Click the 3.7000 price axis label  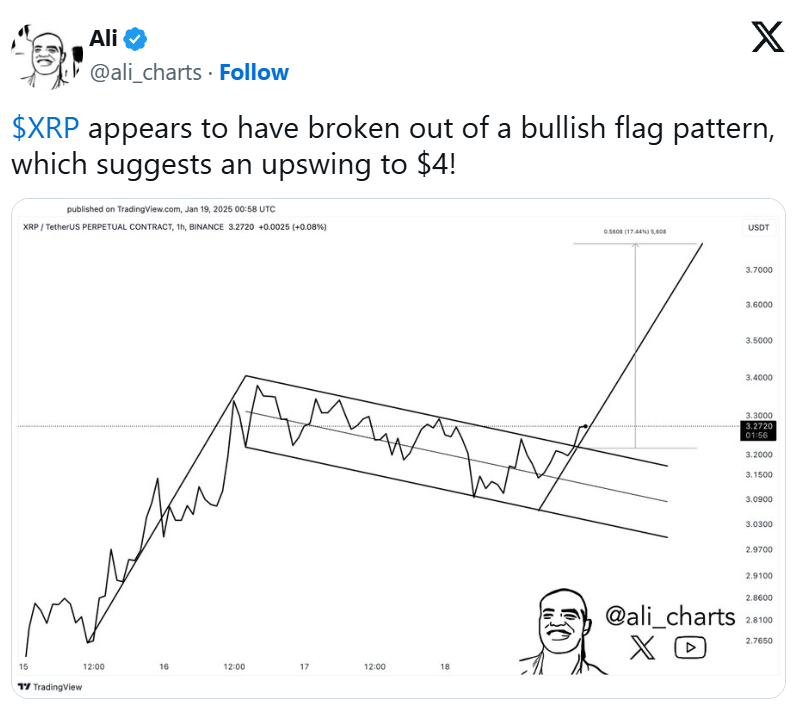[x=759, y=270]
